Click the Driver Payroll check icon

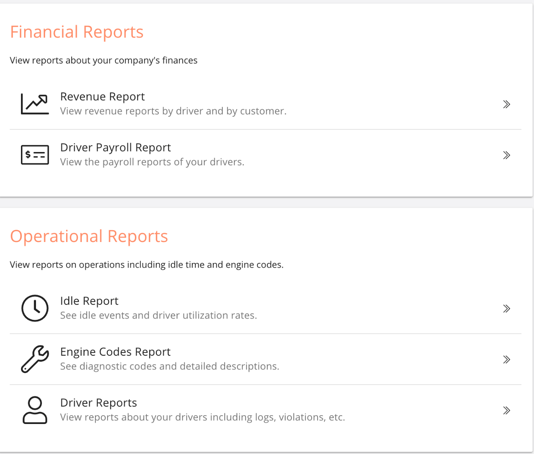tap(35, 155)
